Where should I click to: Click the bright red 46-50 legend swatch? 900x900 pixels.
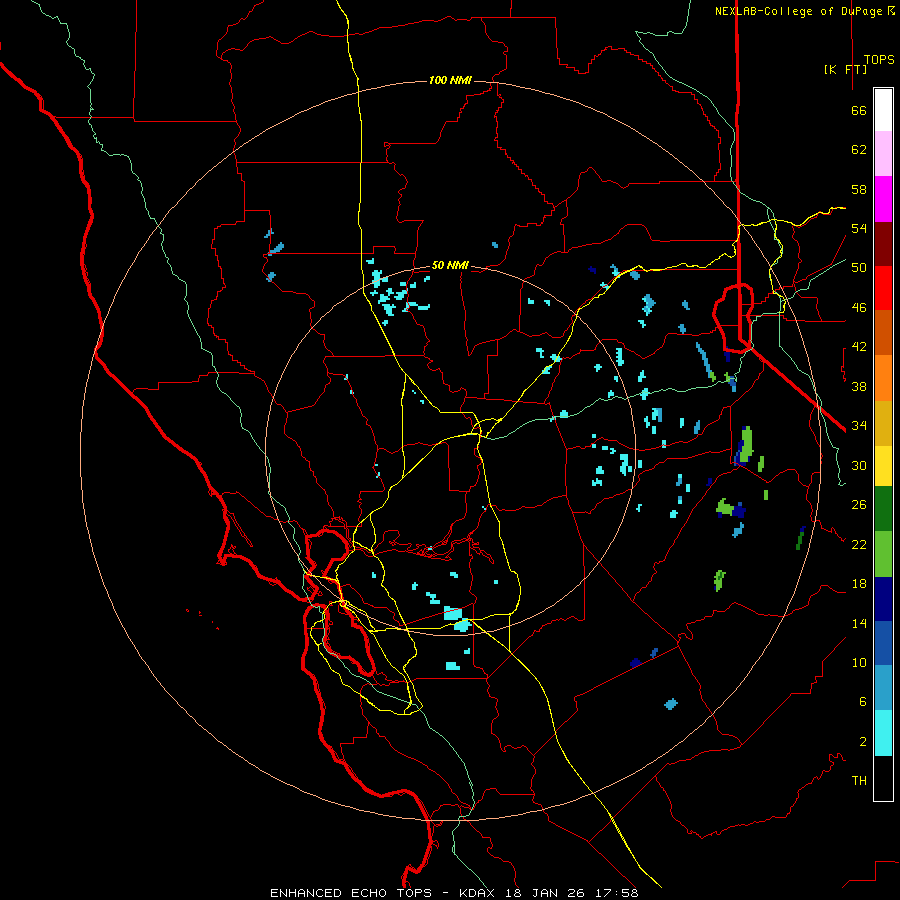(883, 288)
